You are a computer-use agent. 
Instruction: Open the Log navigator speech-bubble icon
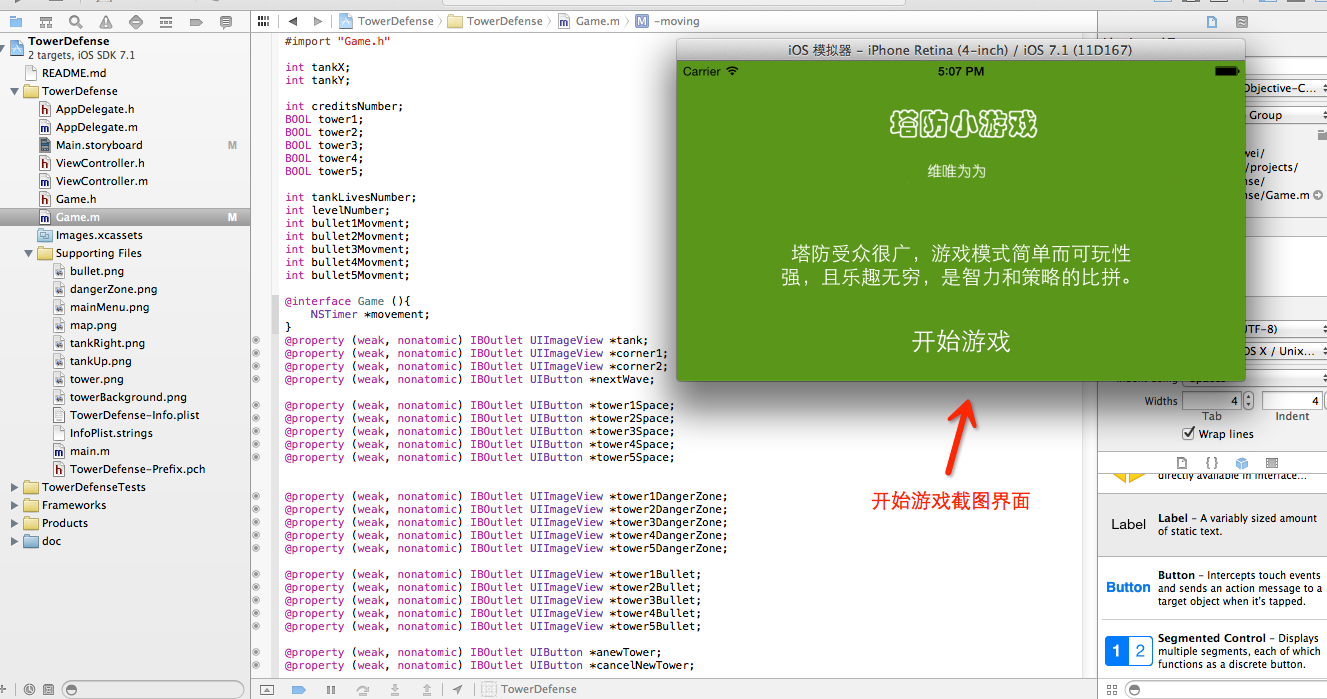(x=226, y=21)
